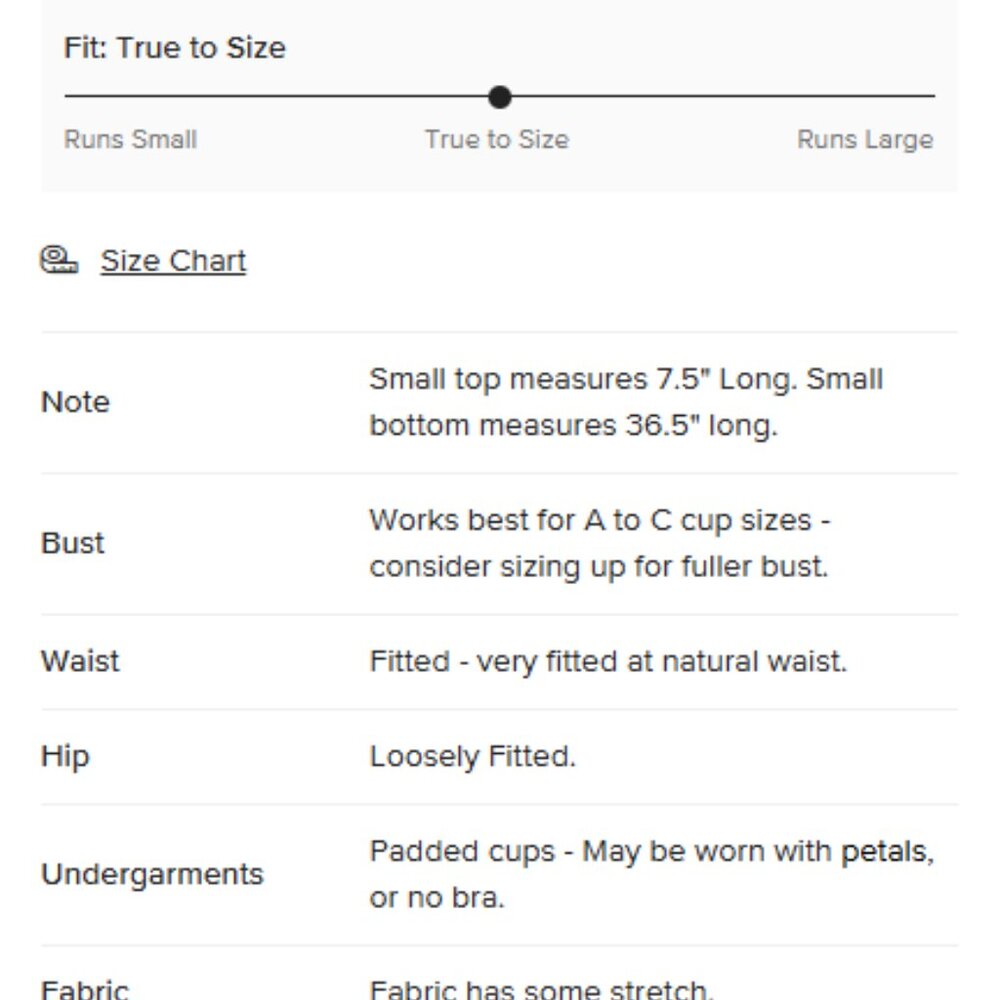Click the 'Fabric has some stretch' text
Image resolution: width=1000 pixels, height=1000 pixels.
click(541, 990)
